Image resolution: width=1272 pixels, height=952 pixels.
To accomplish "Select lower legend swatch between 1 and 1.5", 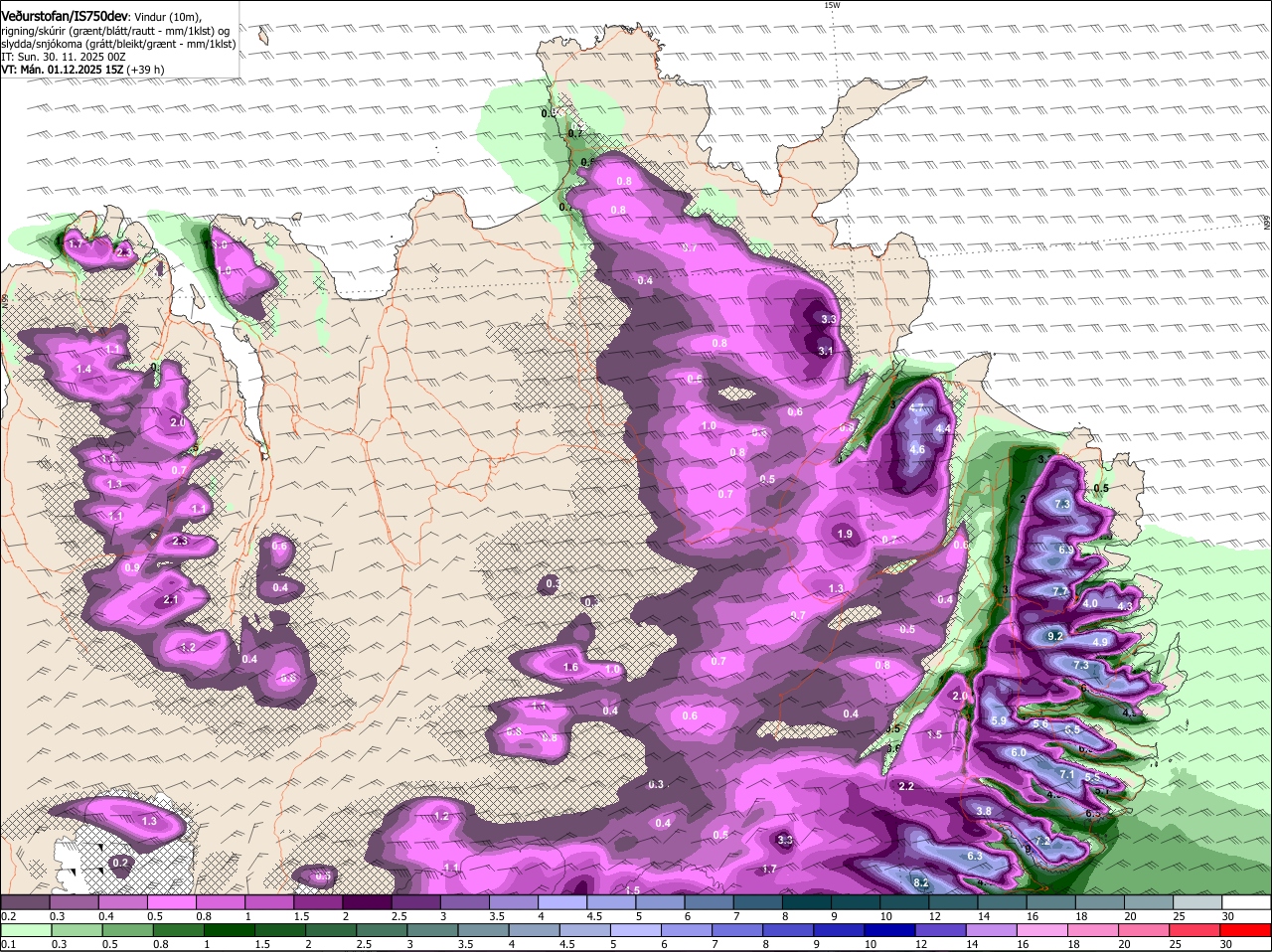I will coord(228,930).
